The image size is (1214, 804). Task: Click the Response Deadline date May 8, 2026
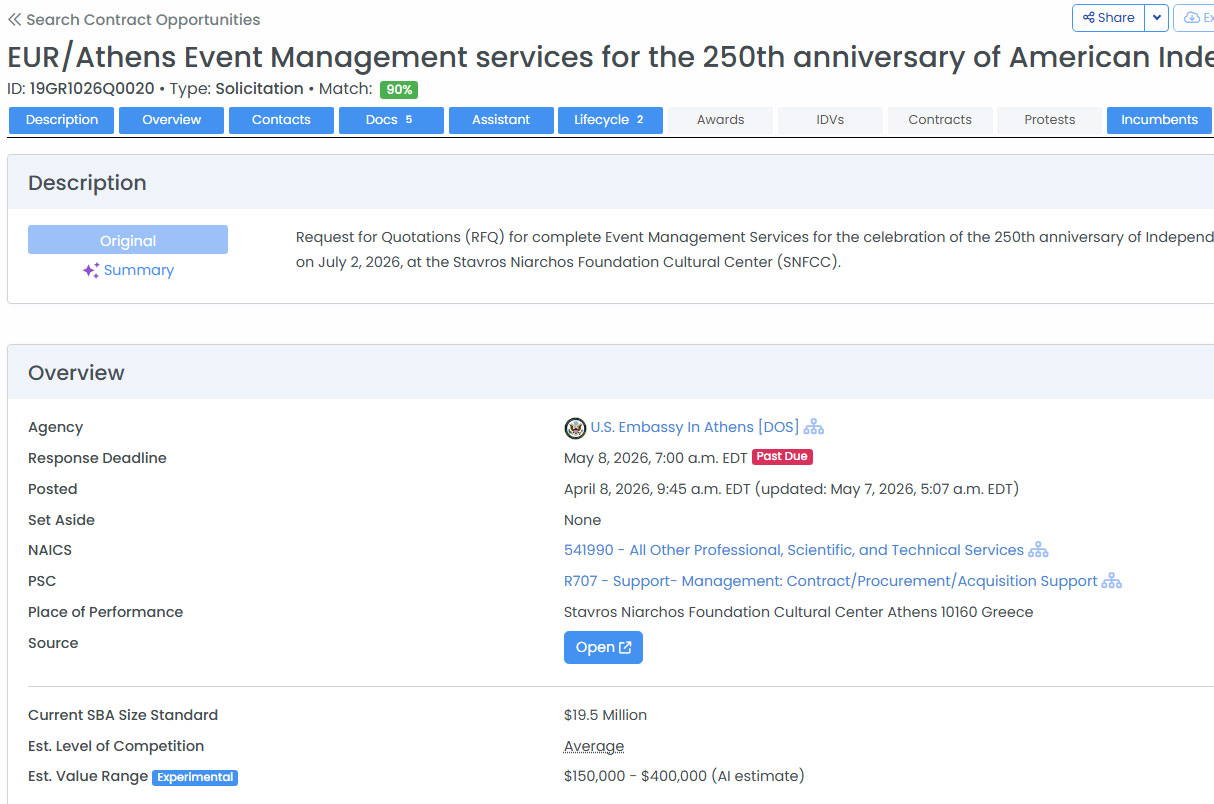point(656,458)
